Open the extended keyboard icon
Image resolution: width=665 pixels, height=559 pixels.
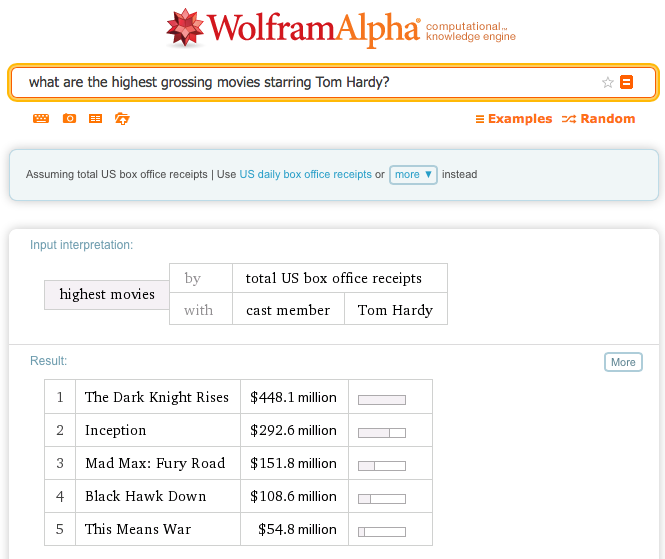[x=41, y=119]
